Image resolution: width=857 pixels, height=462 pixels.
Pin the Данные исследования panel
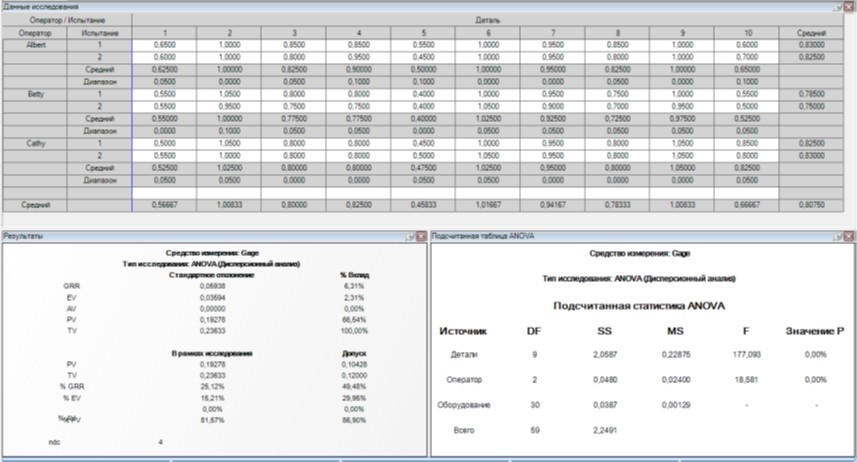pyautogui.click(x=838, y=6)
